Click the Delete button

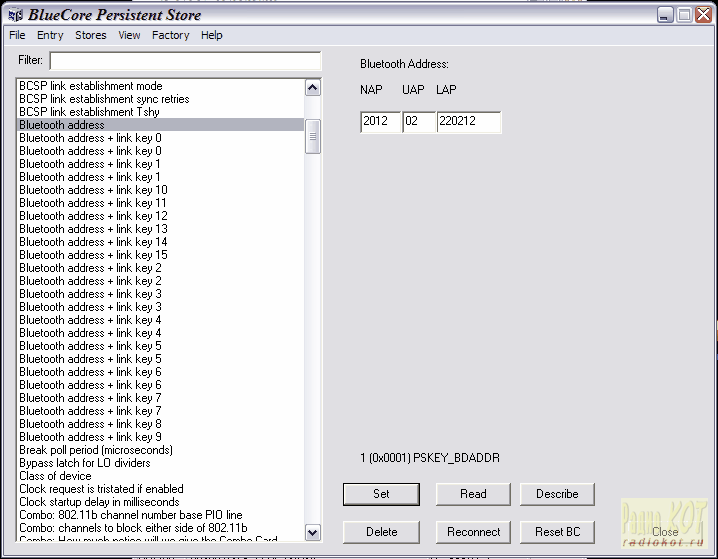click(381, 532)
